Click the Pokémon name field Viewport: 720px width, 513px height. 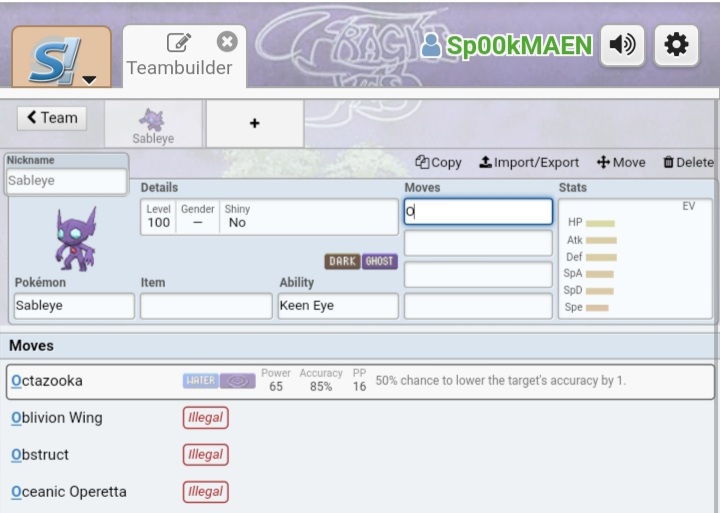coord(74,305)
